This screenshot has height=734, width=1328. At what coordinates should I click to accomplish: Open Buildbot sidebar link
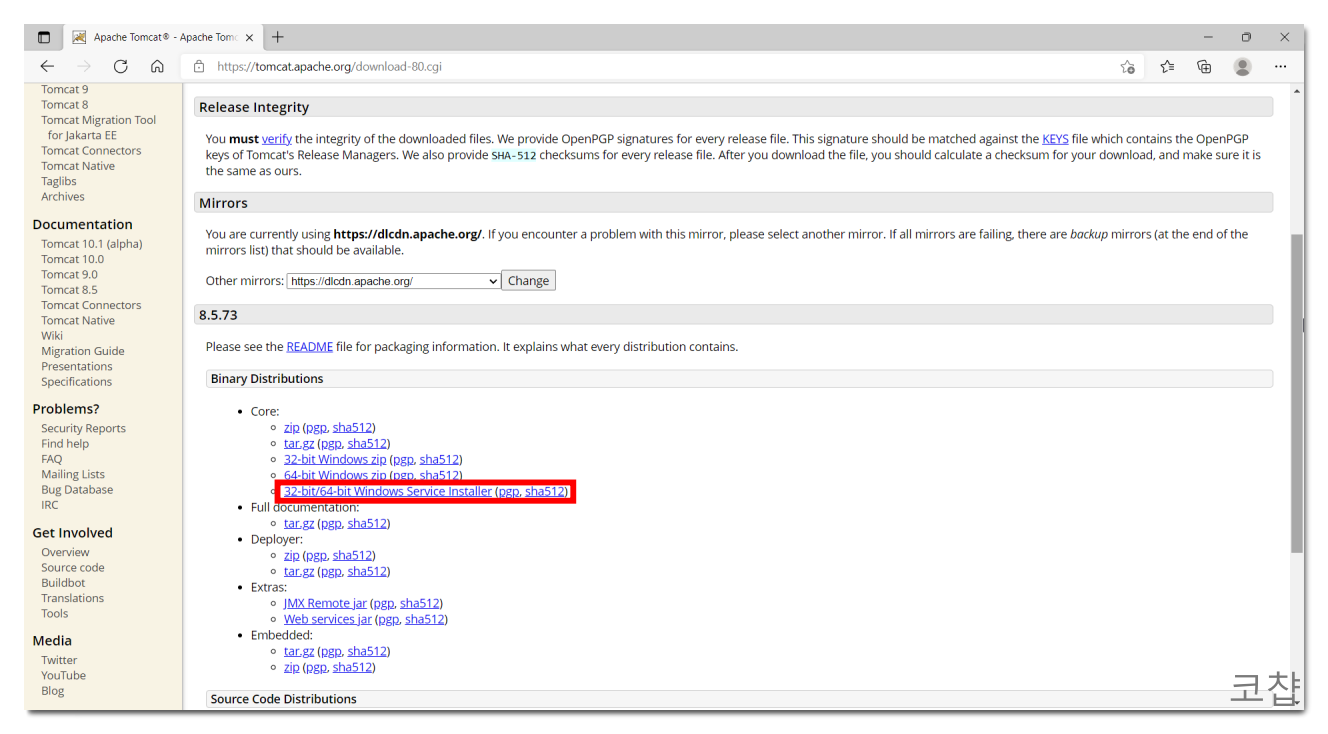pos(63,583)
